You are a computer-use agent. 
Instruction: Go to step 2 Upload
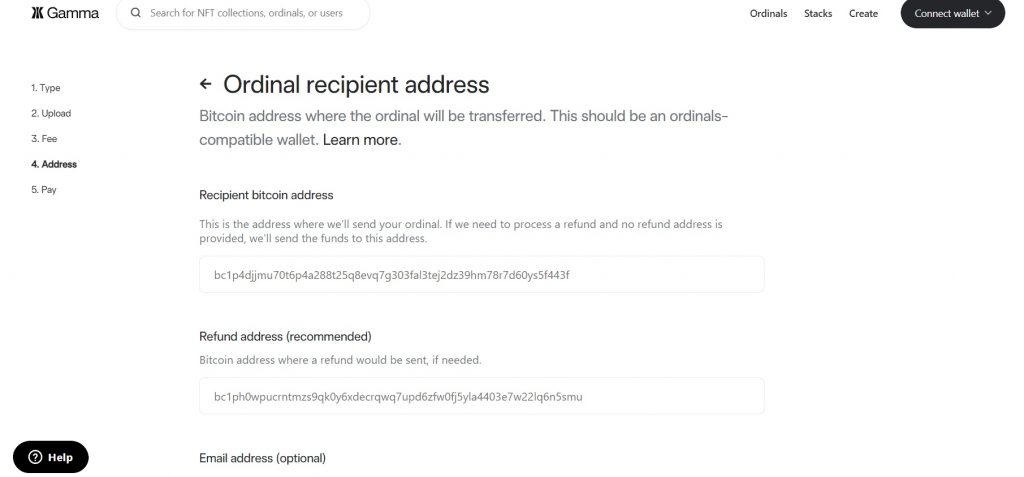[51, 113]
